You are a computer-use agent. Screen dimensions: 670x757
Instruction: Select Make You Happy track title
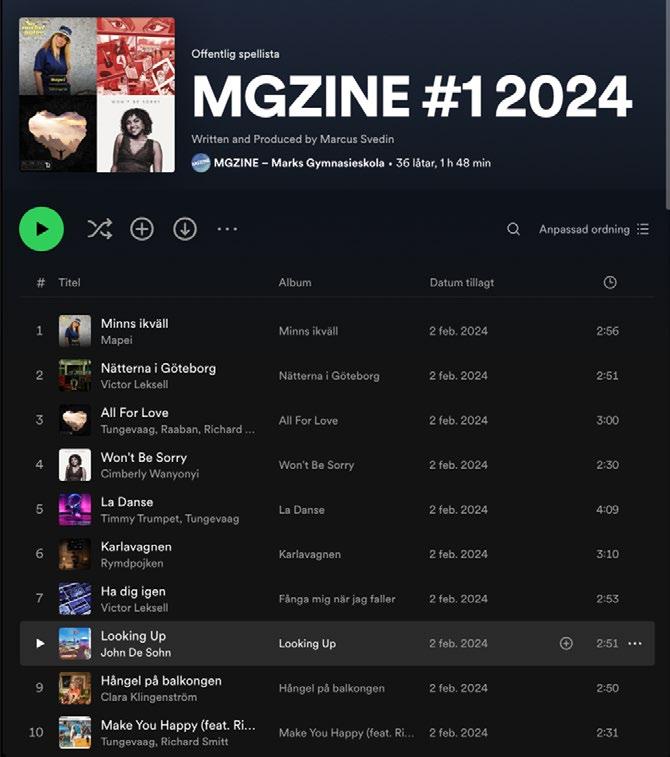(x=178, y=725)
